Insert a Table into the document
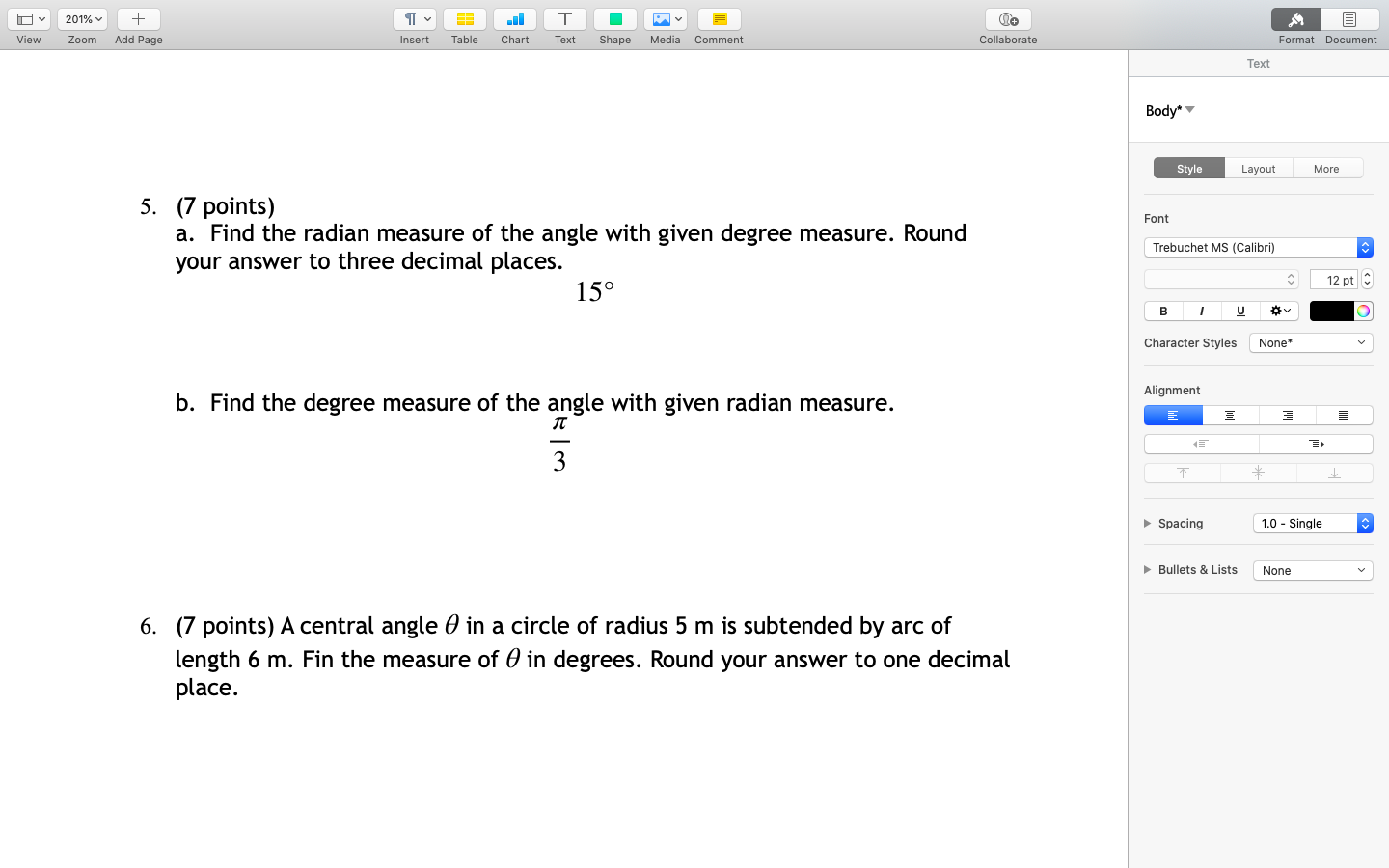This screenshot has height=868, width=1389. 464,19
